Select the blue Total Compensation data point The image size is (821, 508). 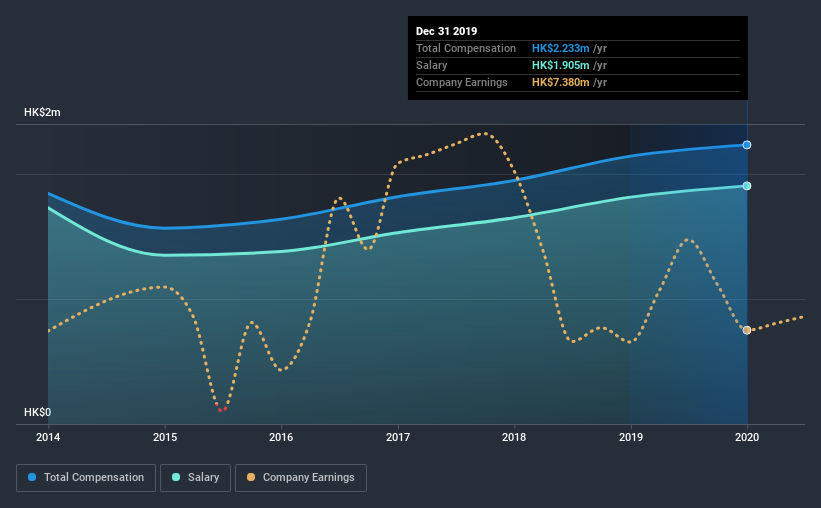point(747,145)
